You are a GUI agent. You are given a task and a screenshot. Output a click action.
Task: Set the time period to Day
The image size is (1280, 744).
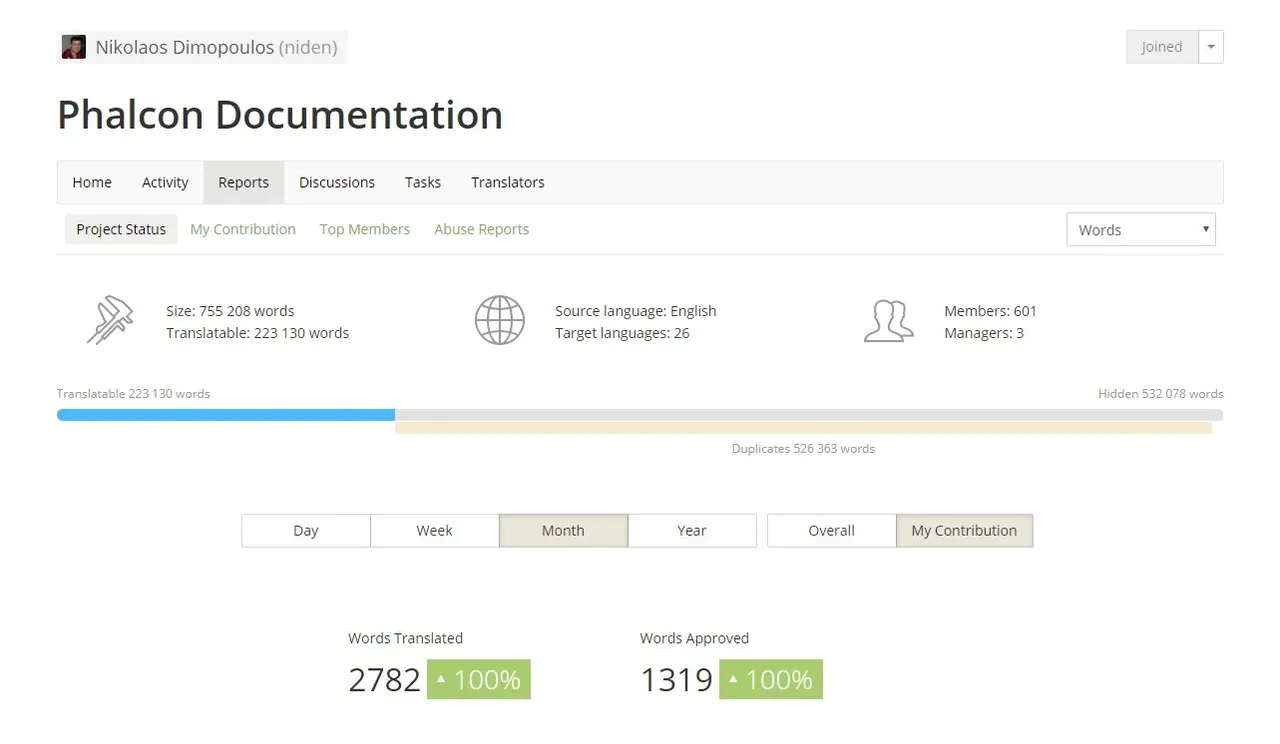tap(306, 531)
